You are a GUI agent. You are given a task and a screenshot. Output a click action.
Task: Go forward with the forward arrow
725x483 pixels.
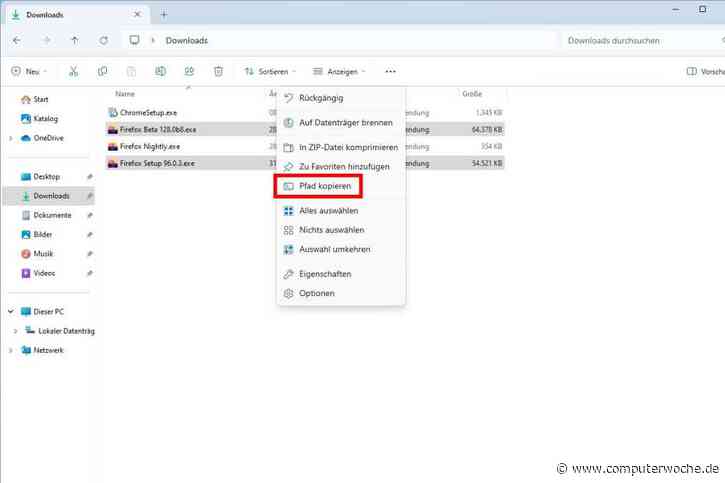(x=46, y=41)
